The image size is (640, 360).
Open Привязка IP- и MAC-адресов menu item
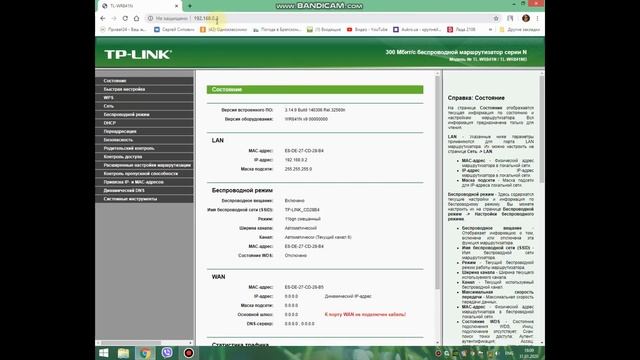tap(144, 182)
